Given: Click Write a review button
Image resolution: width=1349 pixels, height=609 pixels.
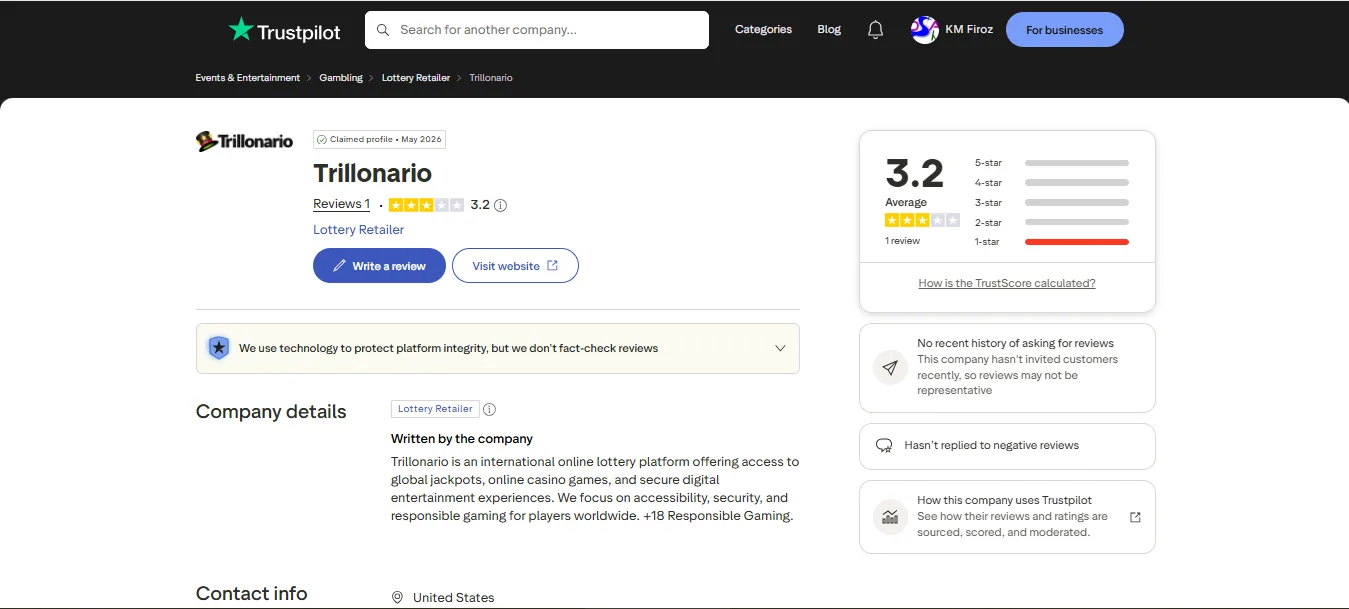Looking at the screenshot, I should pyautogui.click(x=379, y=266).
